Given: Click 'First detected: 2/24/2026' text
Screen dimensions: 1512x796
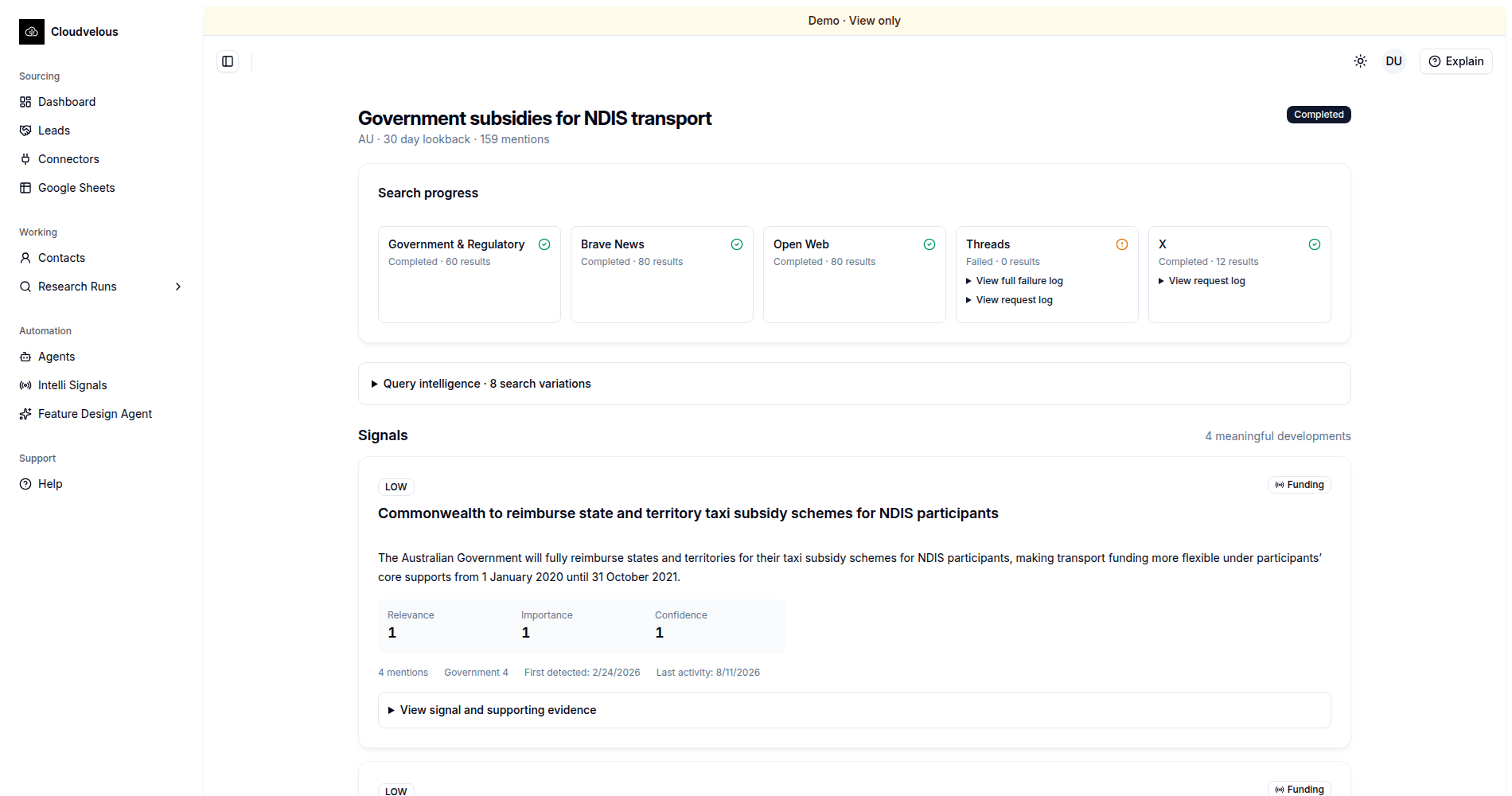Looking at the screenshot, I should [582, 673].
